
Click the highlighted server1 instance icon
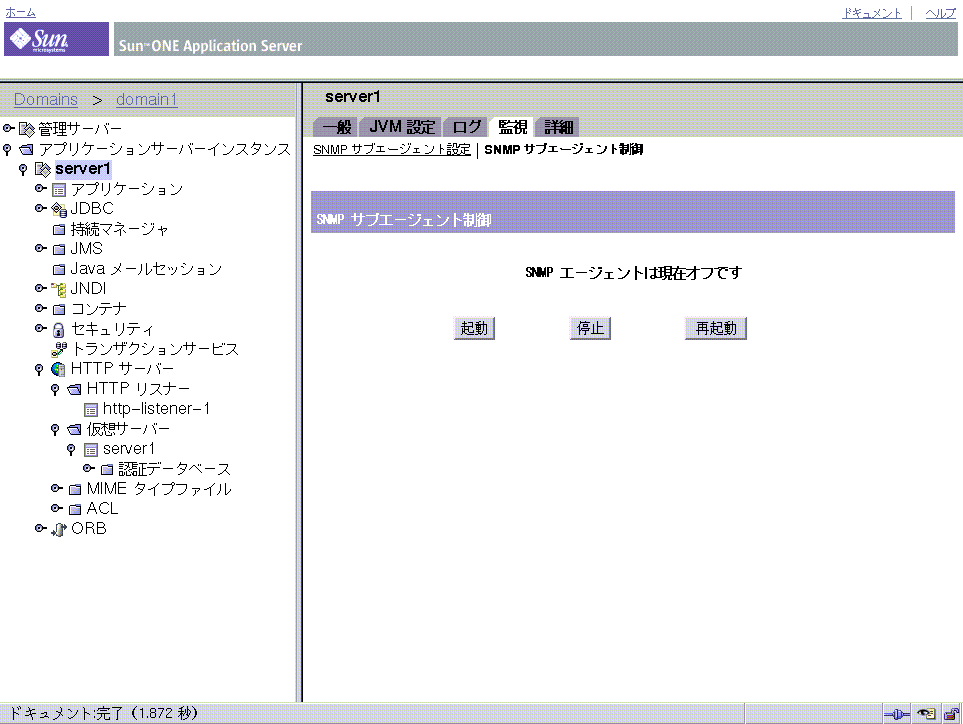[x=42, y=169]
